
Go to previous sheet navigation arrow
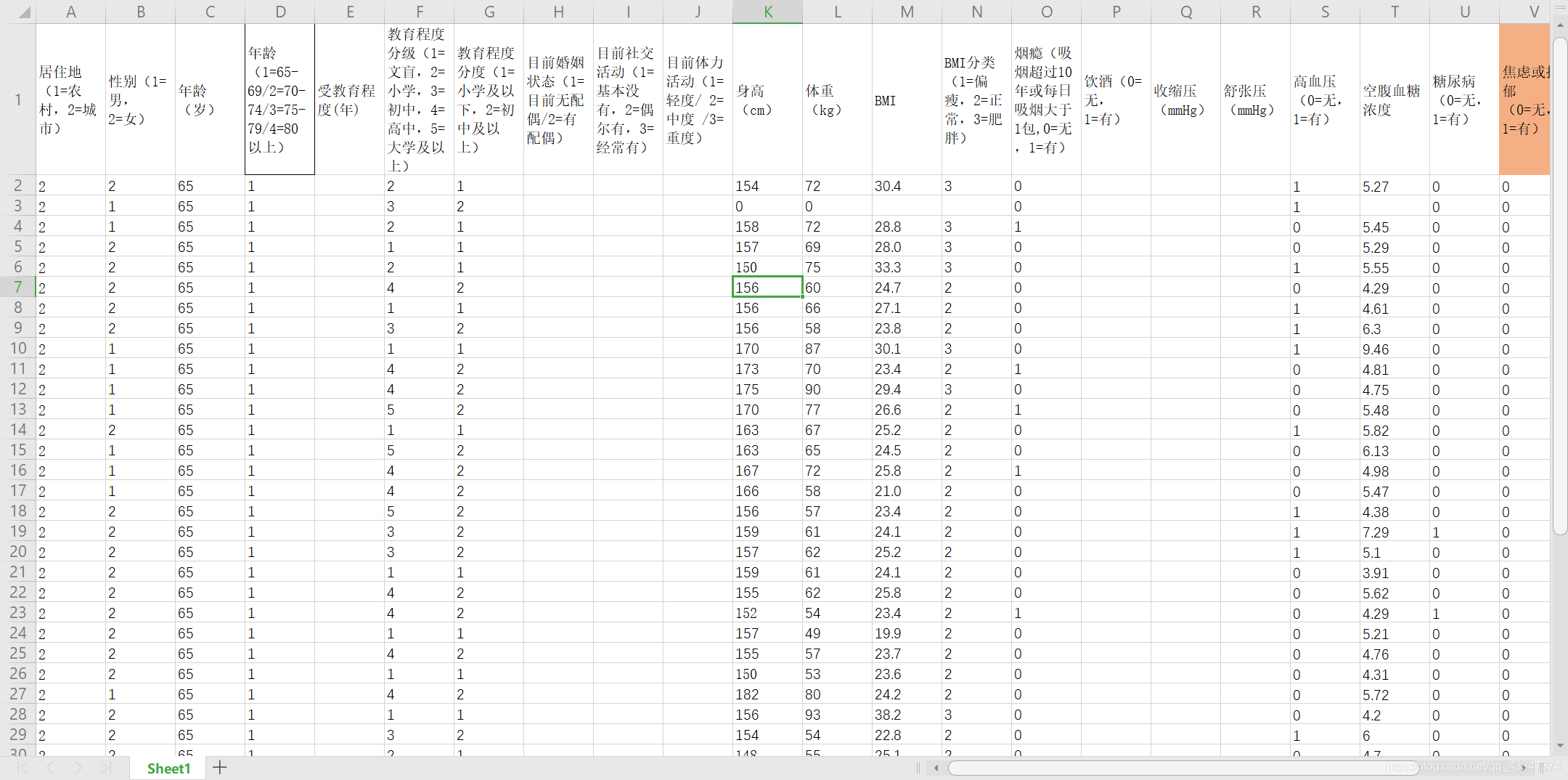coord(50,768)
